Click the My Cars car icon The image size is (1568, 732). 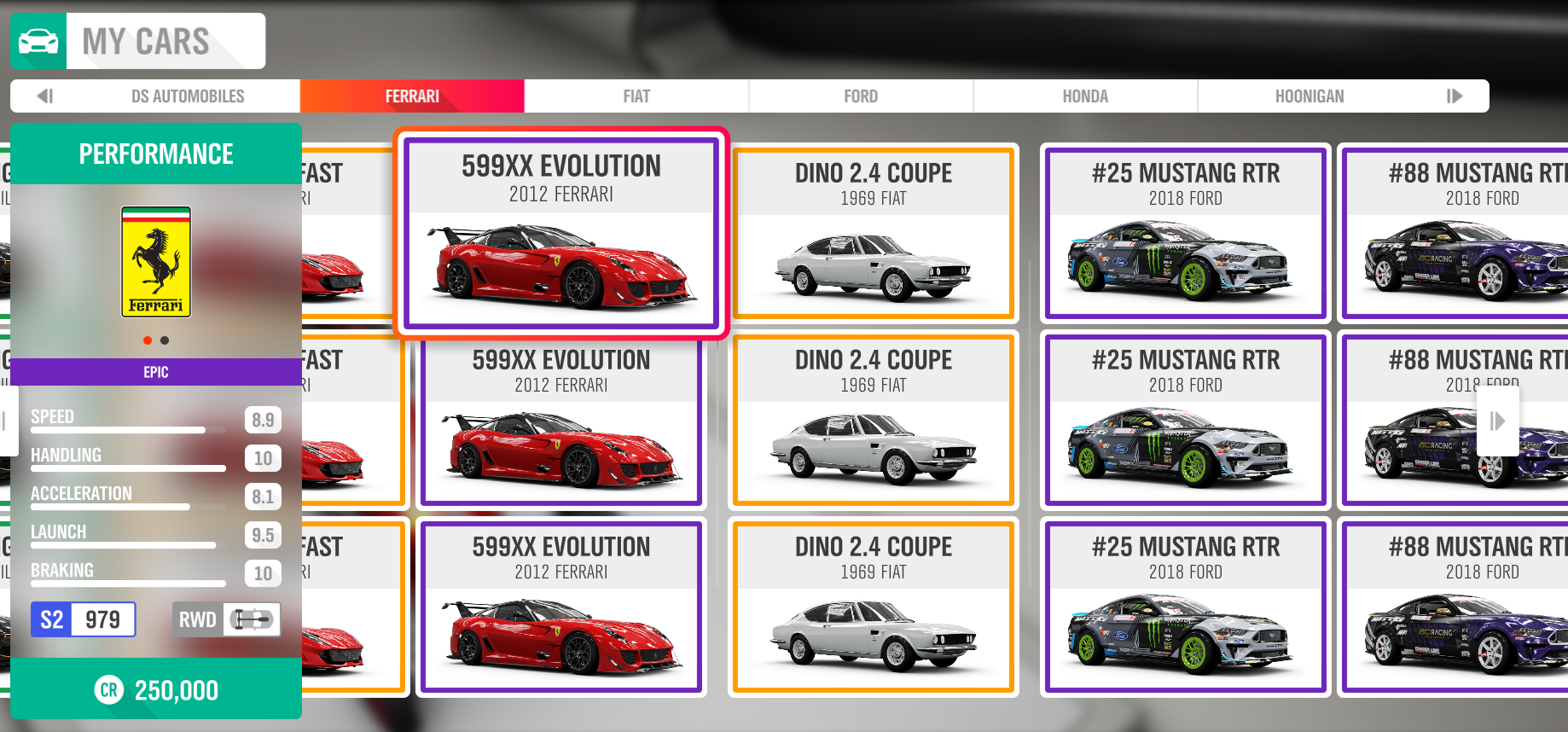[38, 41]
